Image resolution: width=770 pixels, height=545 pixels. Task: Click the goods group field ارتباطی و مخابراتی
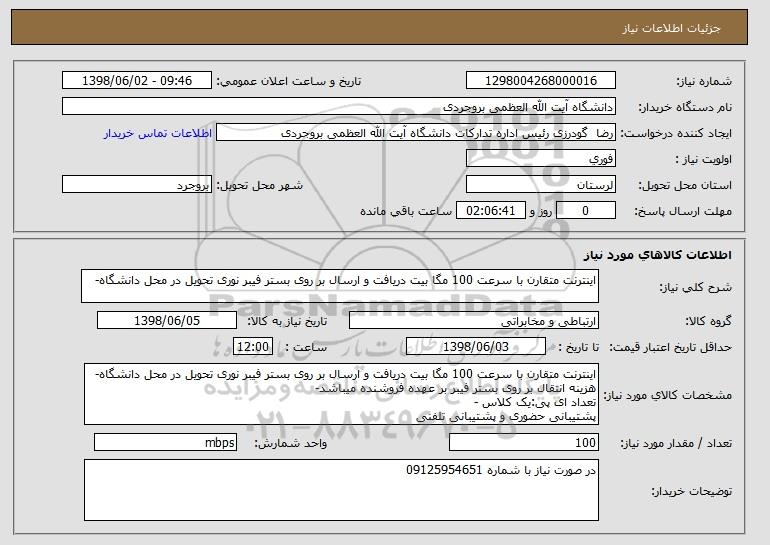pos(474,321)
